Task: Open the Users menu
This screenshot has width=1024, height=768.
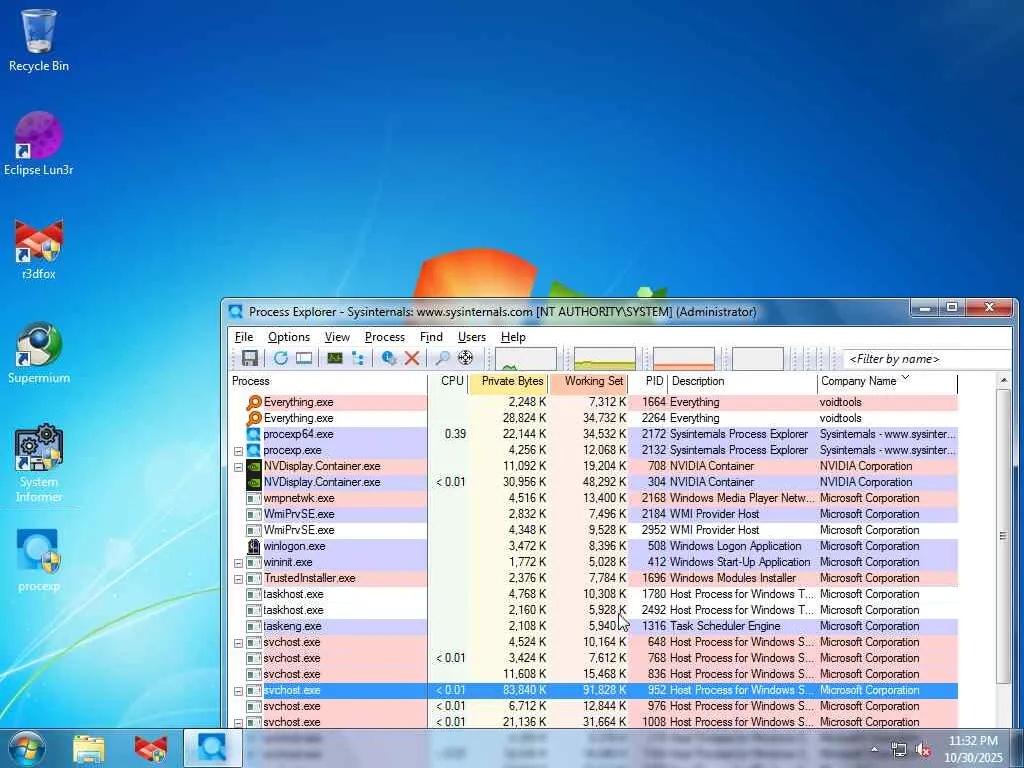Action: pyautogui.click(x=472, y=337)
